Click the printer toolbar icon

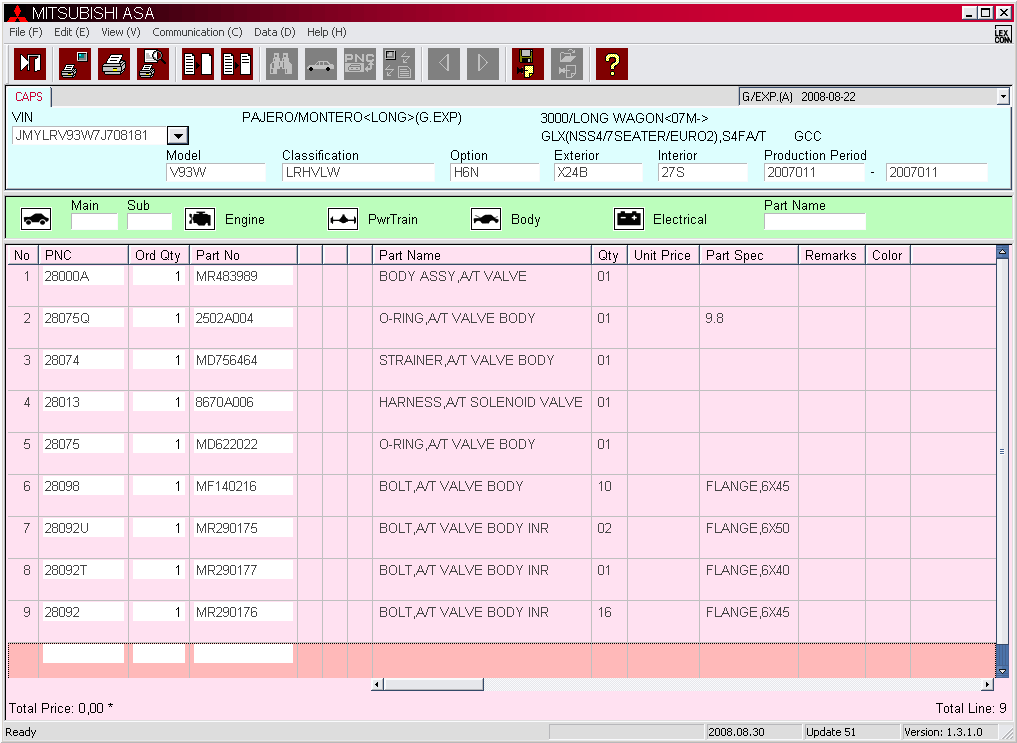click(114, 64)
